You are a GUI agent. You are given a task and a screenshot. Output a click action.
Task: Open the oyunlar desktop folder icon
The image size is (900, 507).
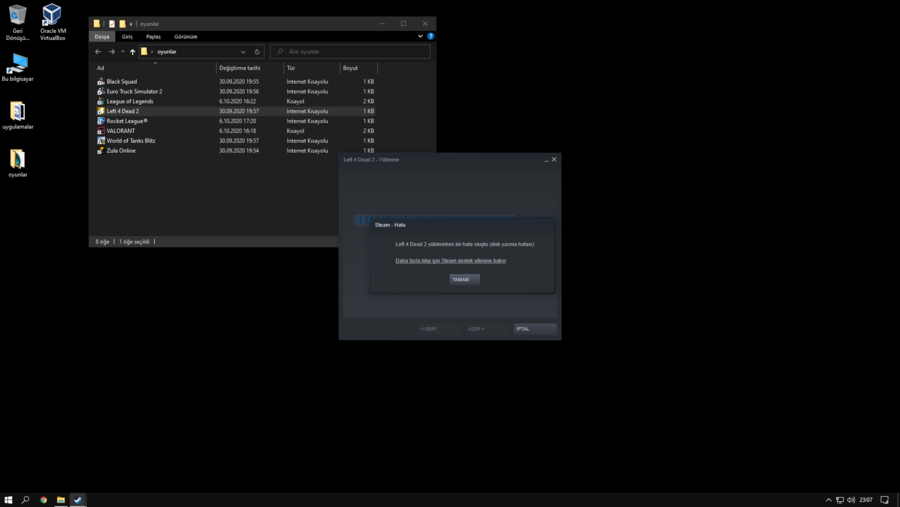pyautogui.click(x=18, y=163)
